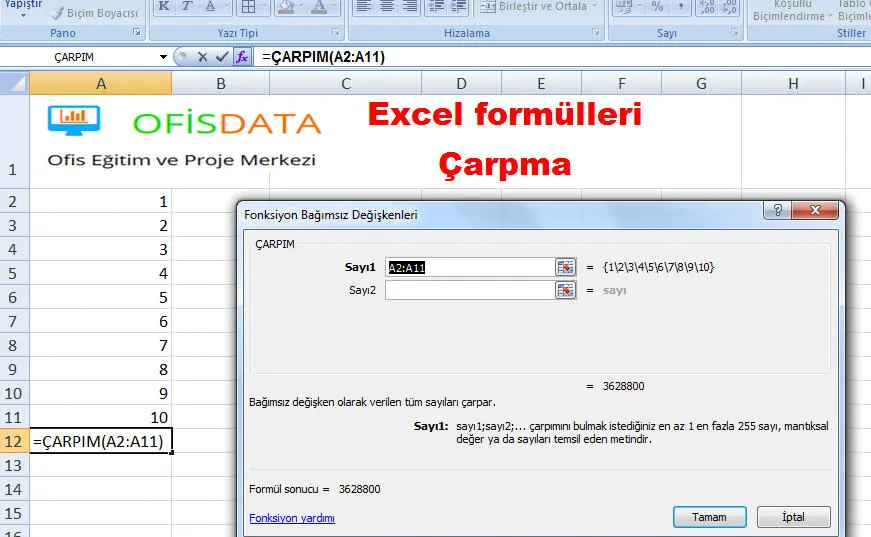Select column D header
Screen dimensions: 871x537
point(460,83)
